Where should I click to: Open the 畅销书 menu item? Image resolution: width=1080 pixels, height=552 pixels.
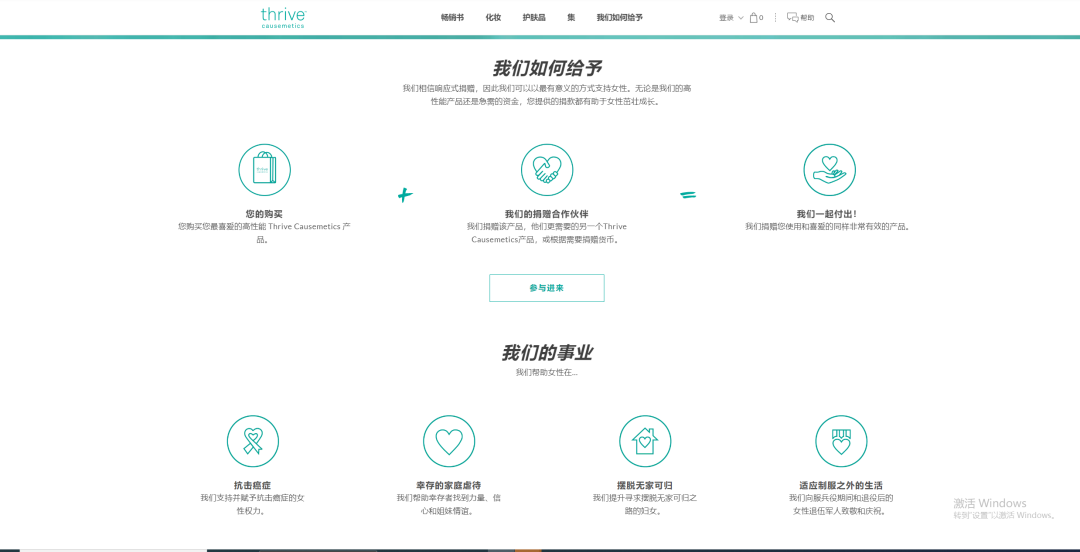click(x=453, y=18)
